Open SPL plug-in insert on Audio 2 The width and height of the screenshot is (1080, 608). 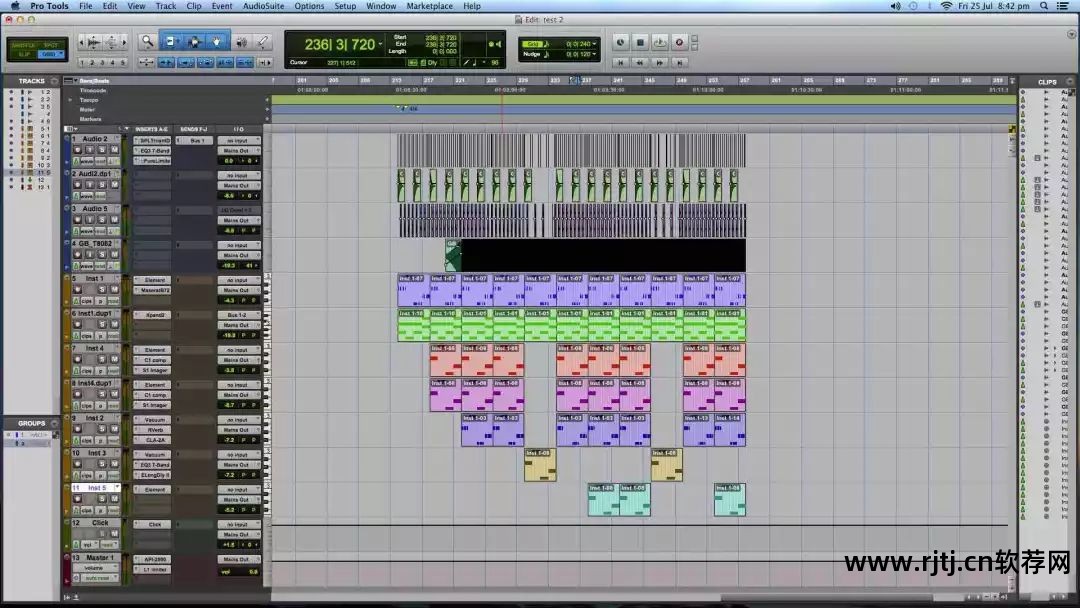pyautogui.click(x=153, y=140)
